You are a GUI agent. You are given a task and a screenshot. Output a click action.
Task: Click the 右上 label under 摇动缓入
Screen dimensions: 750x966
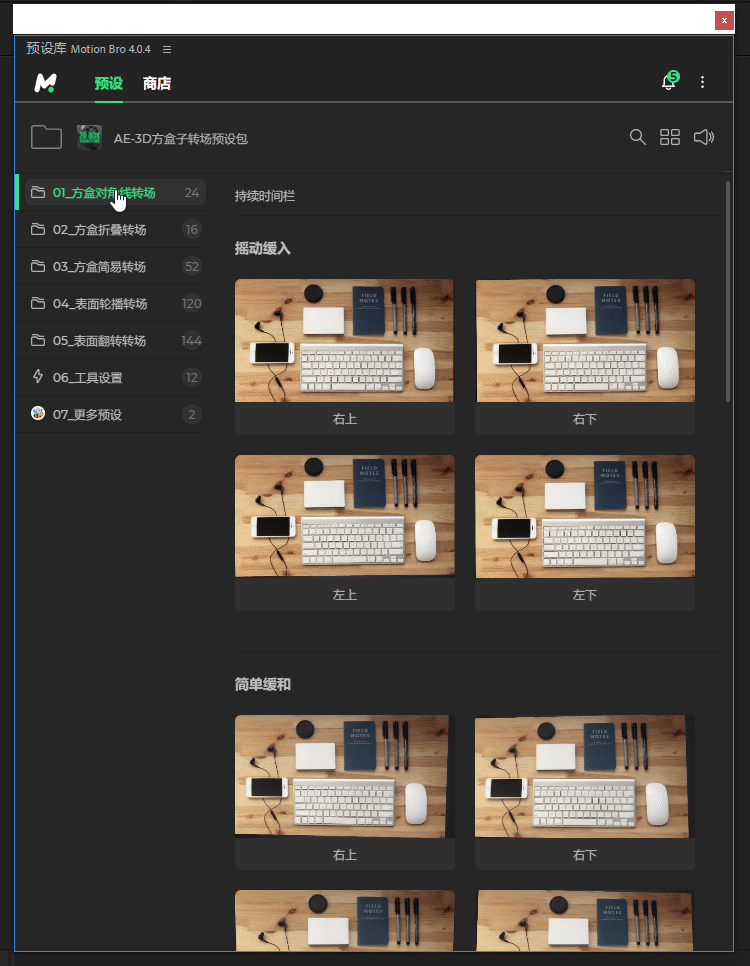pyautogui.click(x=344, y=419)
